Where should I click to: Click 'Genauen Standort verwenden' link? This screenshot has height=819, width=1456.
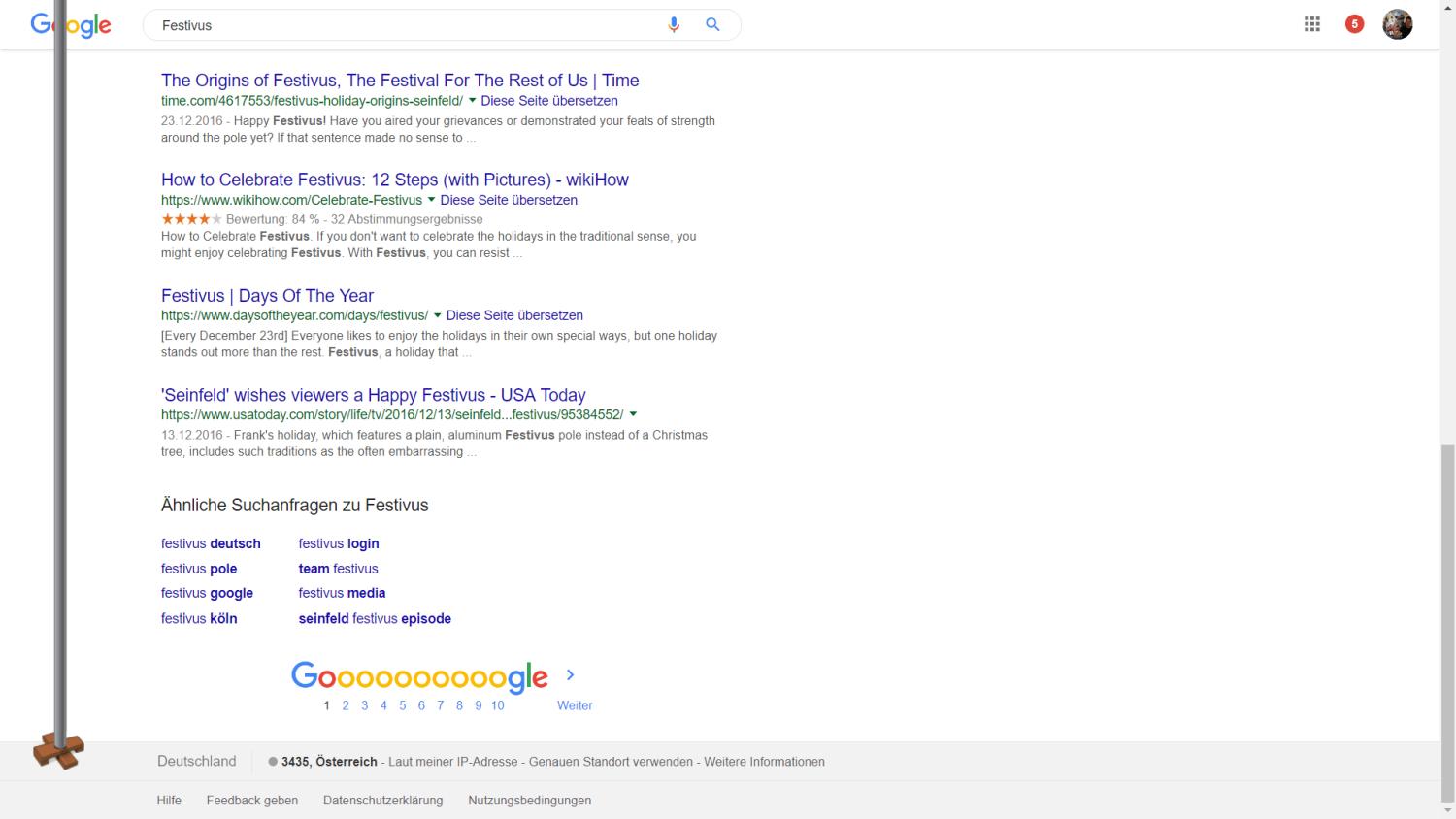click(x=611, y=762)
